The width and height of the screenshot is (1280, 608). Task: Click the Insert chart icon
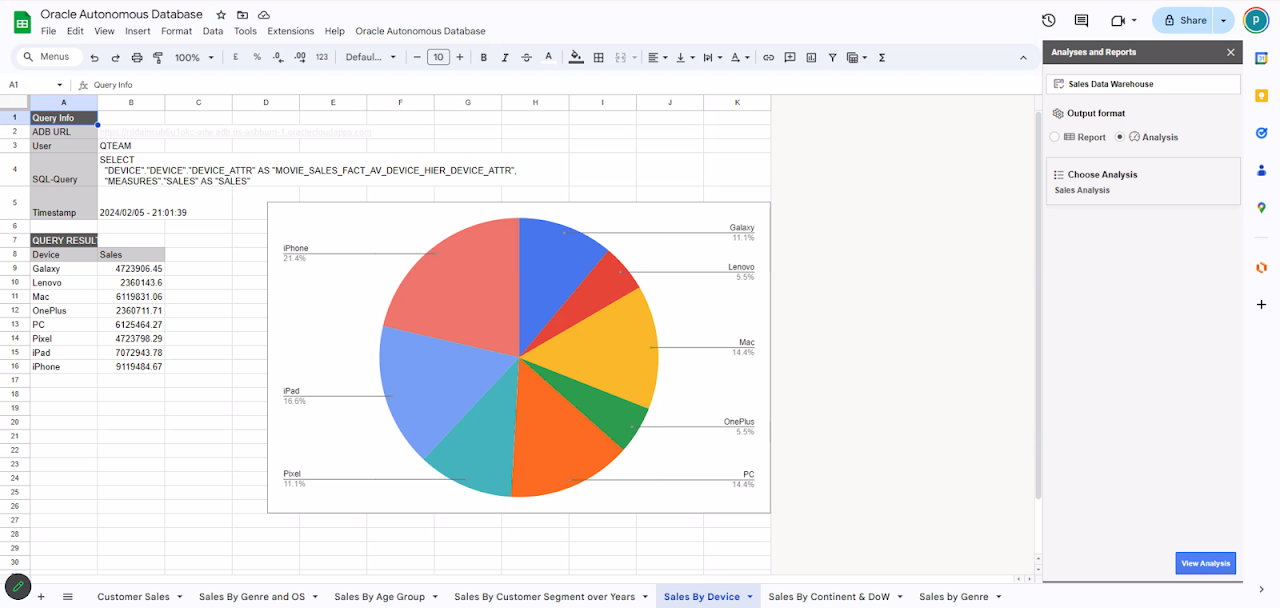(x=812, y=58)
